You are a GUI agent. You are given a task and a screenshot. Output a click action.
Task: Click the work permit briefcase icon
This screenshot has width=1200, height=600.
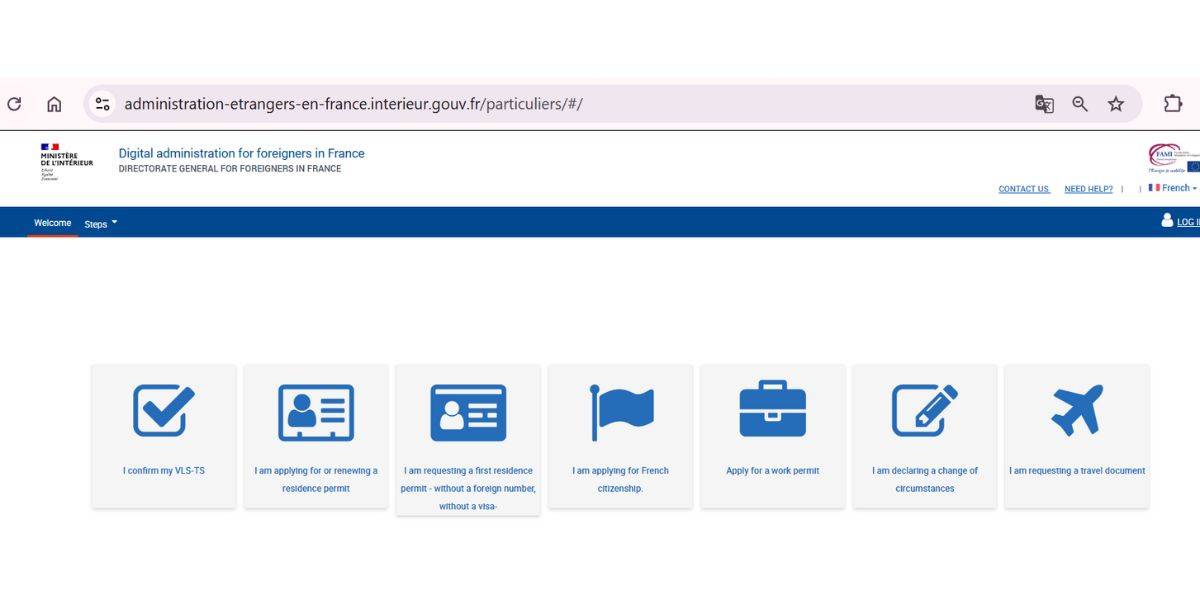pyautogui.click(x=772, y=409)
